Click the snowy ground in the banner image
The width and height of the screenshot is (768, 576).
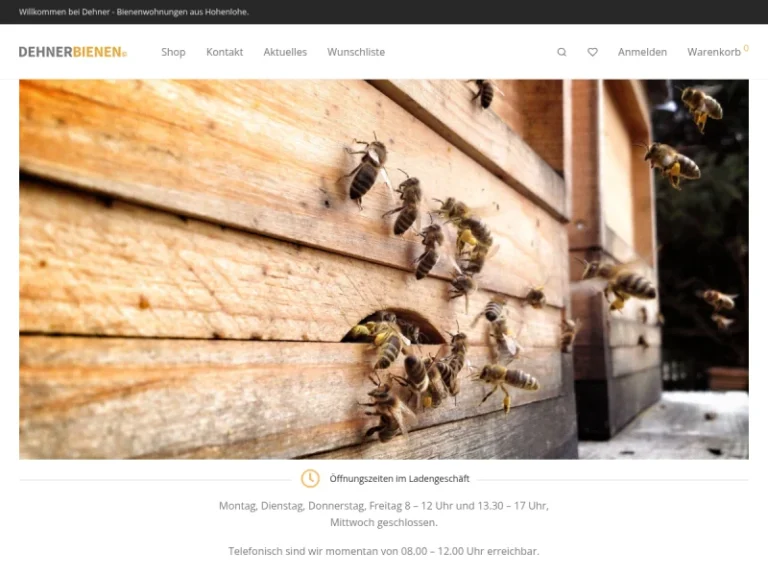pos(690,425)
